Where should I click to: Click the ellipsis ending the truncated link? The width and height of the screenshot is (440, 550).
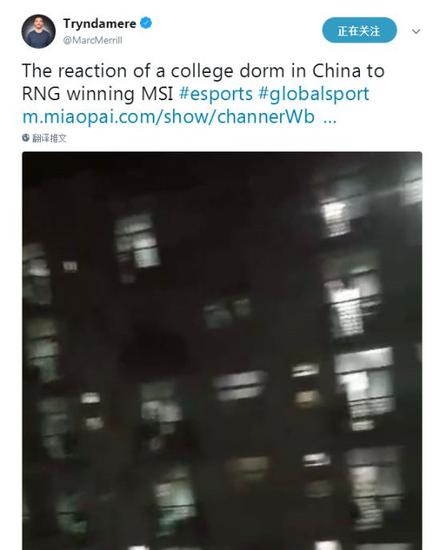point(329,118)
